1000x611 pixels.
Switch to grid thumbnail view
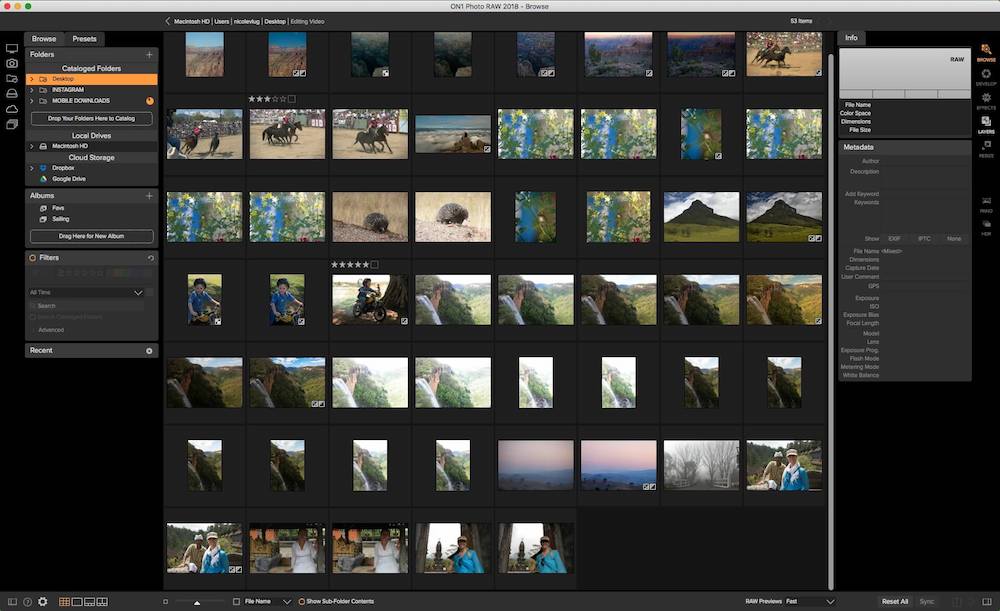coord(64,601)
